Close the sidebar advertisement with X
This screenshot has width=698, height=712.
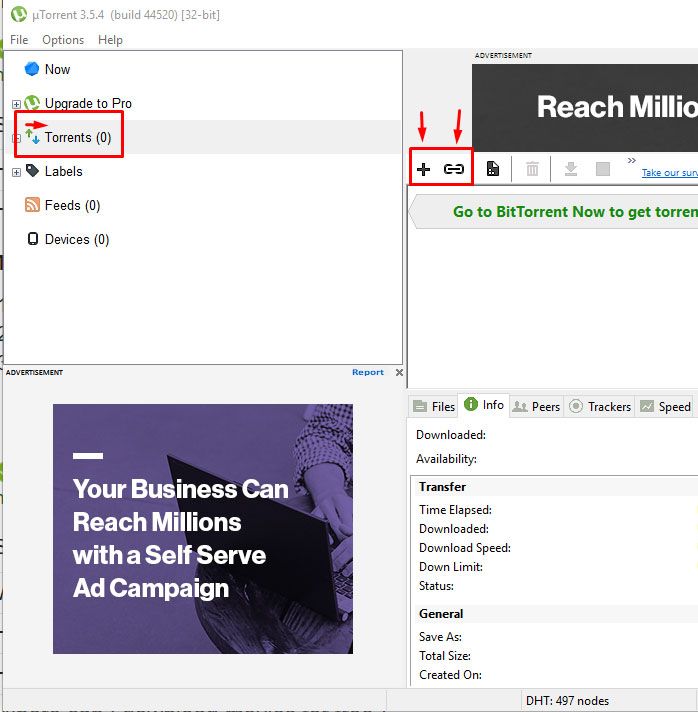click(x=399, y=372)
